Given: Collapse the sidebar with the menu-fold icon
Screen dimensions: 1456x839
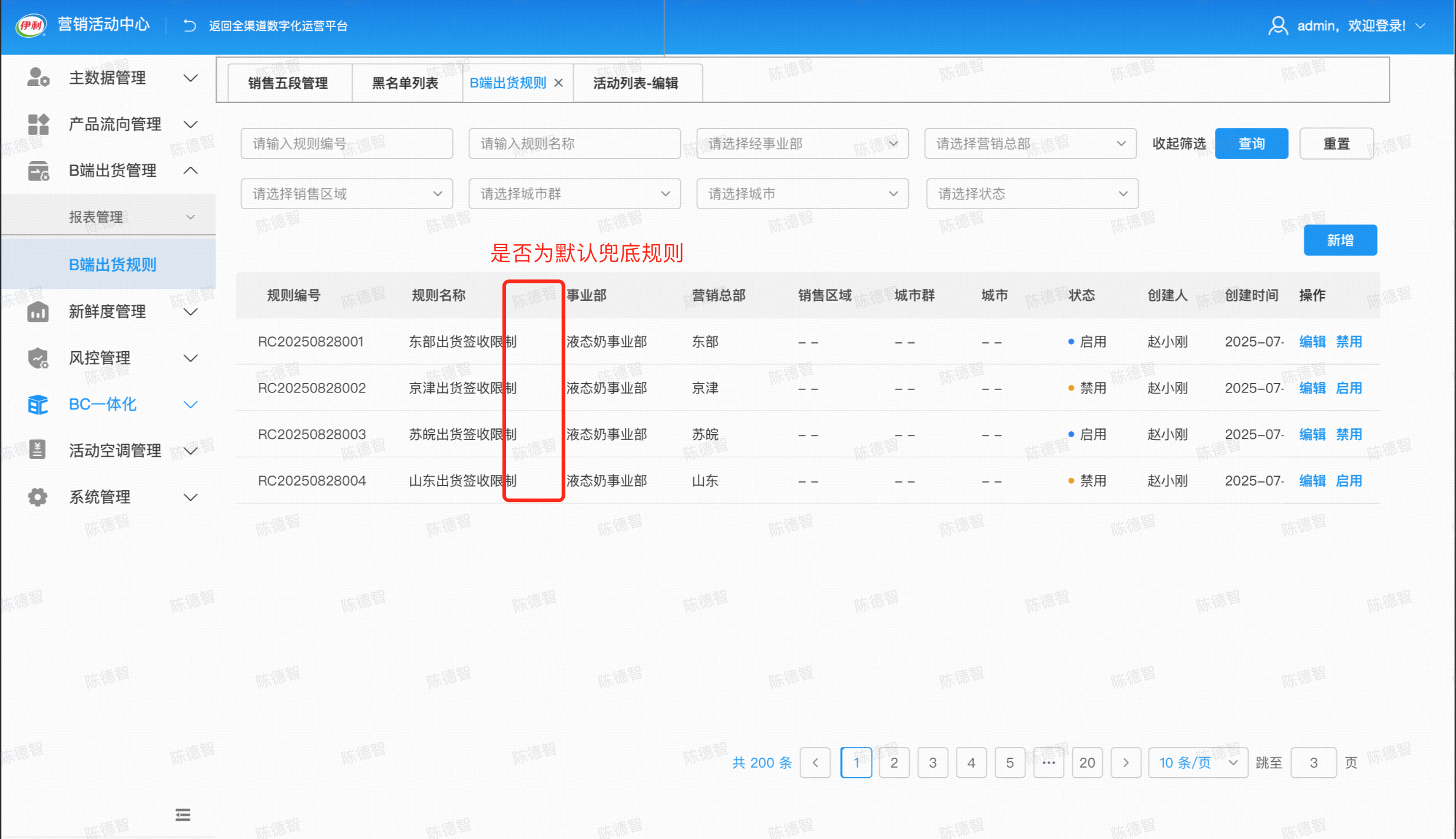Looking at the screenshot, I should (183, 815).
